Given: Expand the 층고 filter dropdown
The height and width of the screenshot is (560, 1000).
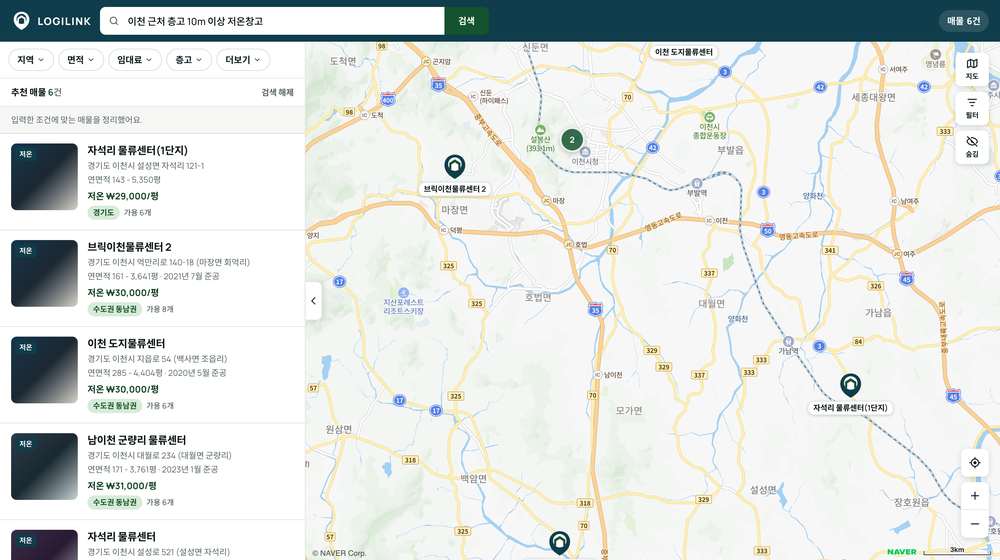Looking at the screenshot, I should 189,59.
